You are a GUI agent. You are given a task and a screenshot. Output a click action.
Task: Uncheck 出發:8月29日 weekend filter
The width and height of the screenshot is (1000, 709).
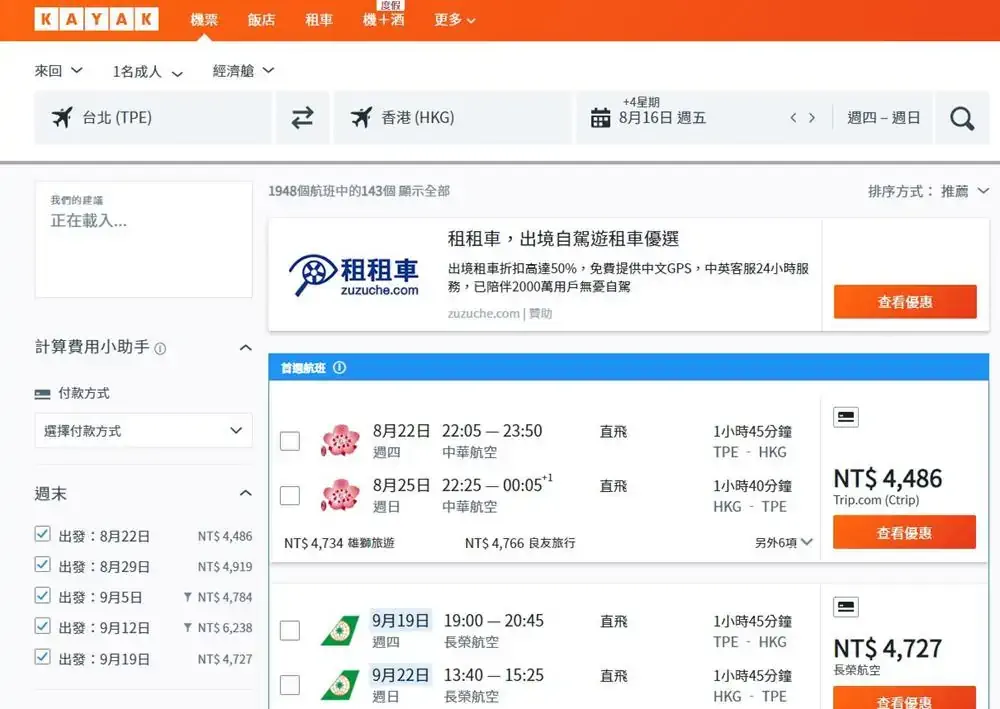42,565
